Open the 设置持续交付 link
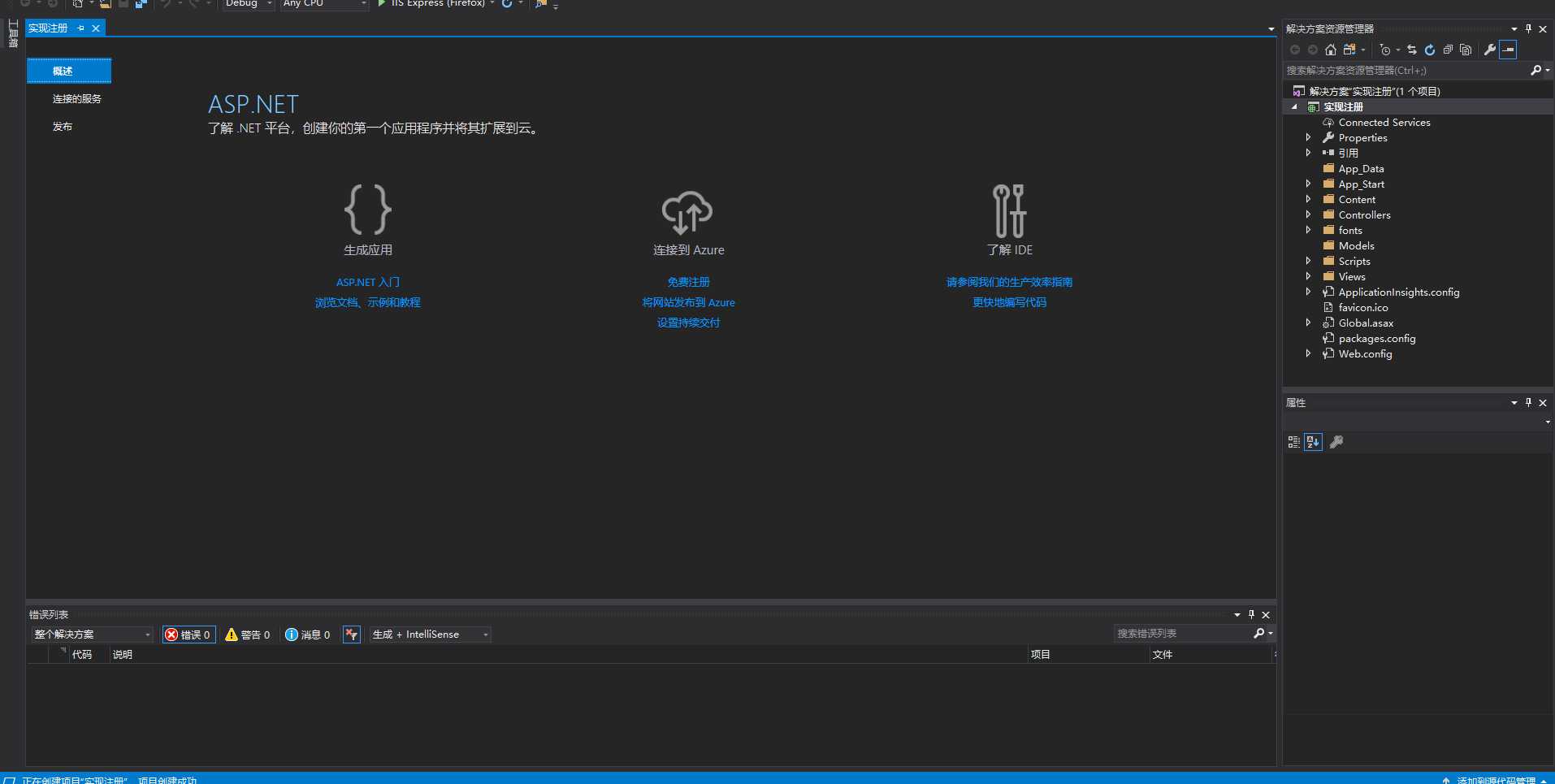 pyautogui.click(x=689, y=323)
